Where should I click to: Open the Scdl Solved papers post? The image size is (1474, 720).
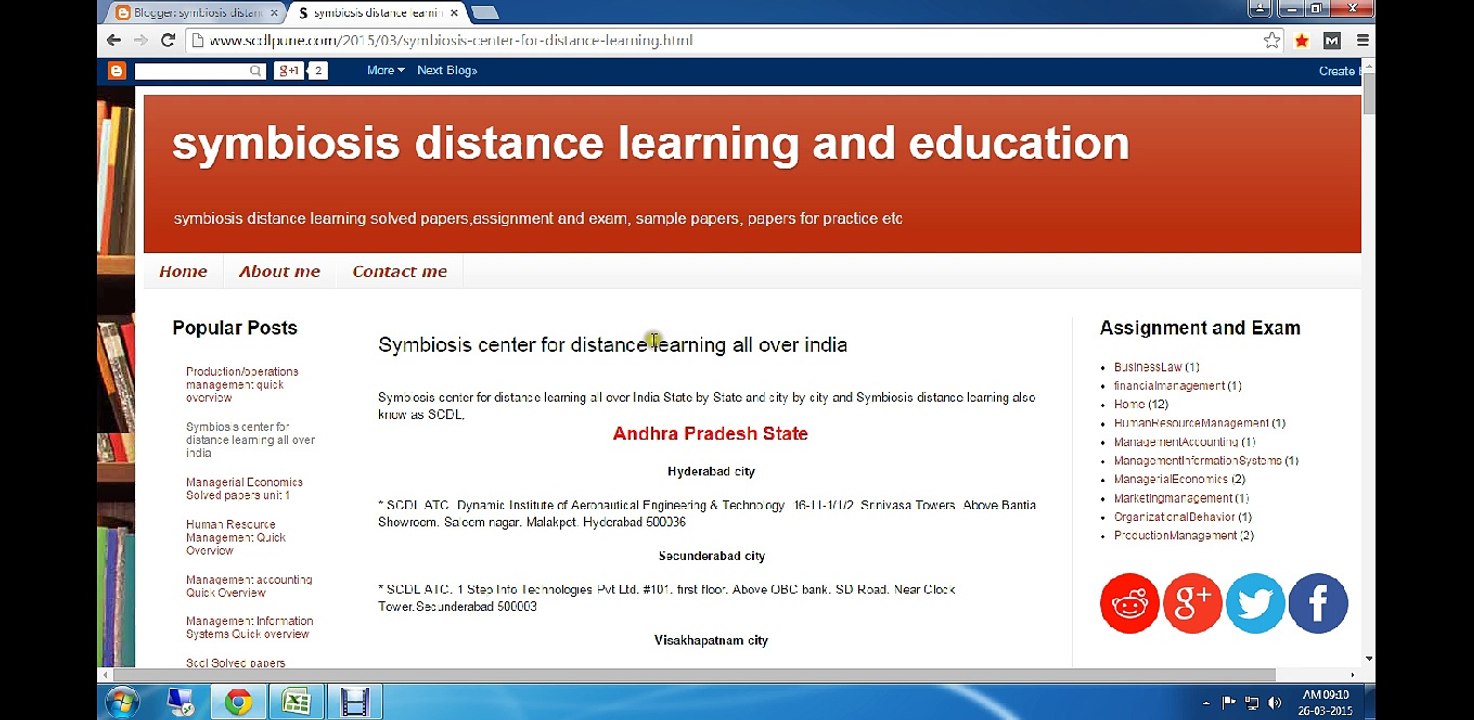coord(235,662)
